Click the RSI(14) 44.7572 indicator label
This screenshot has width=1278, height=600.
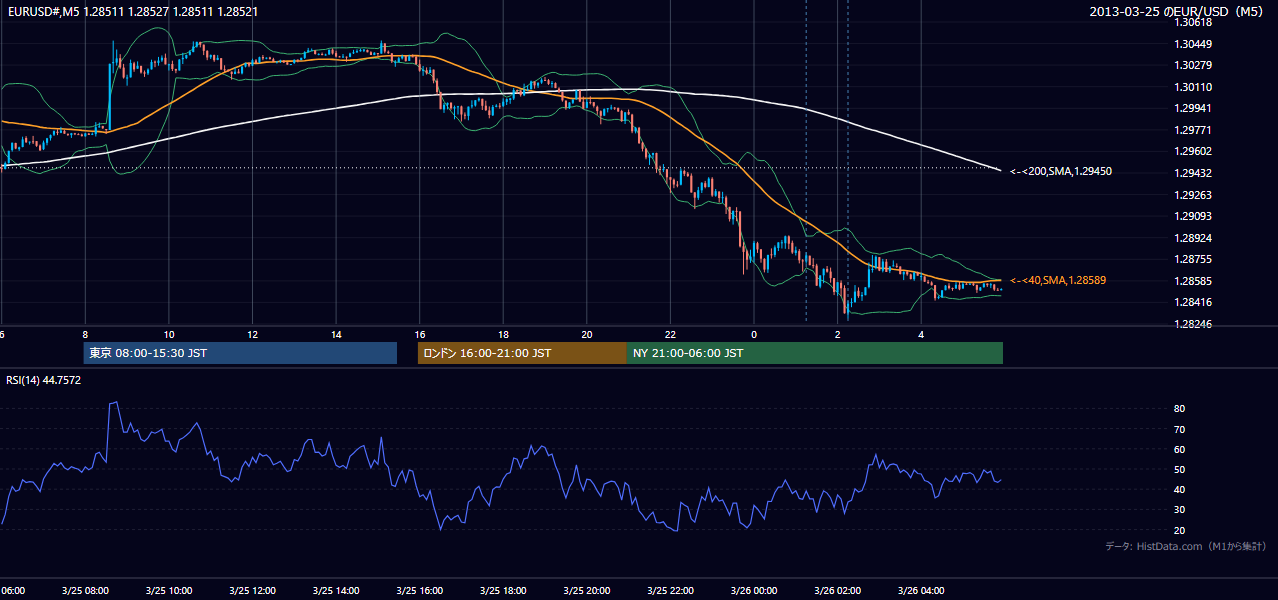44,380
